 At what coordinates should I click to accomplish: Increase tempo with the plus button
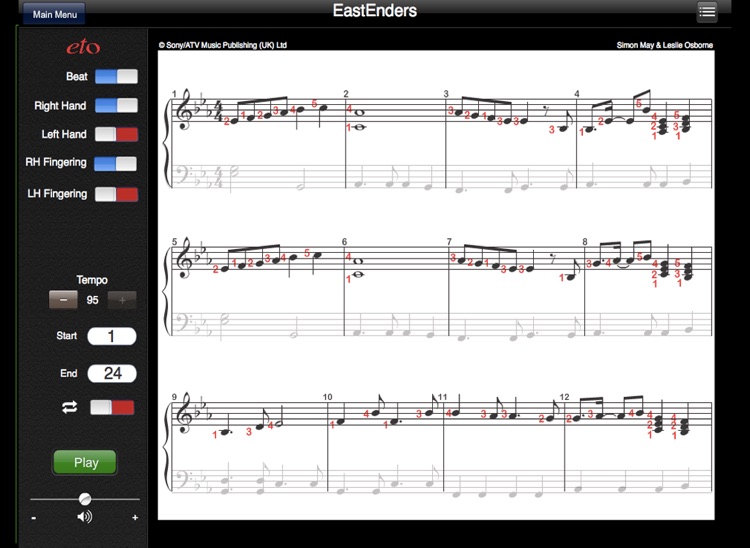click(122, 300)
